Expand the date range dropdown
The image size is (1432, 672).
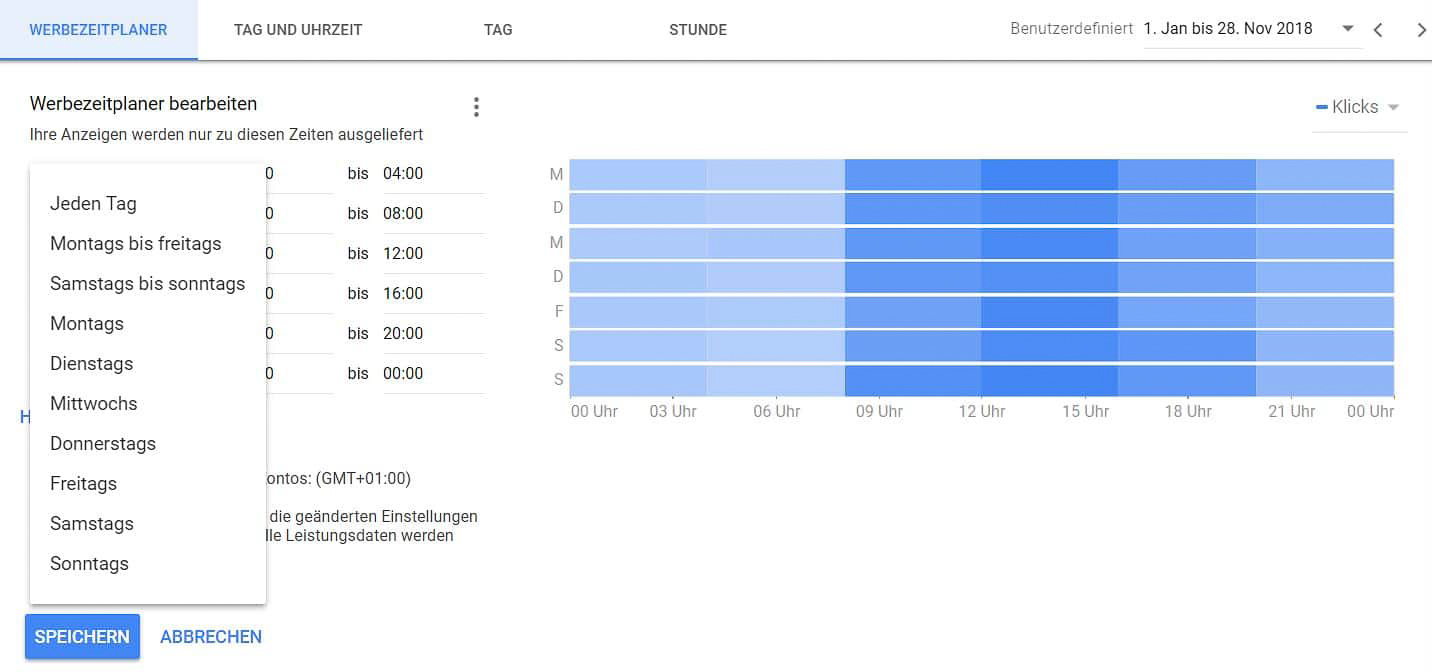[x=1348, y=29]
